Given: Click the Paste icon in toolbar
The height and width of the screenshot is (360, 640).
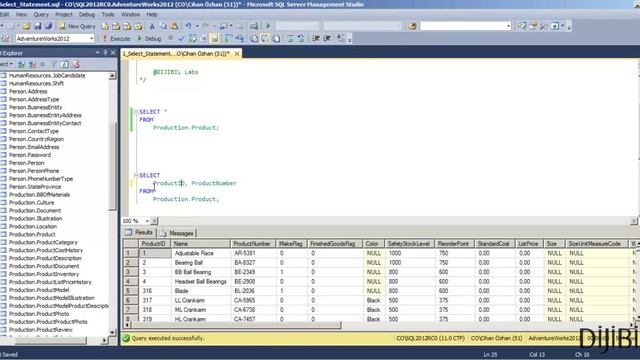Looking at the screenshot, I should [174, 26].
